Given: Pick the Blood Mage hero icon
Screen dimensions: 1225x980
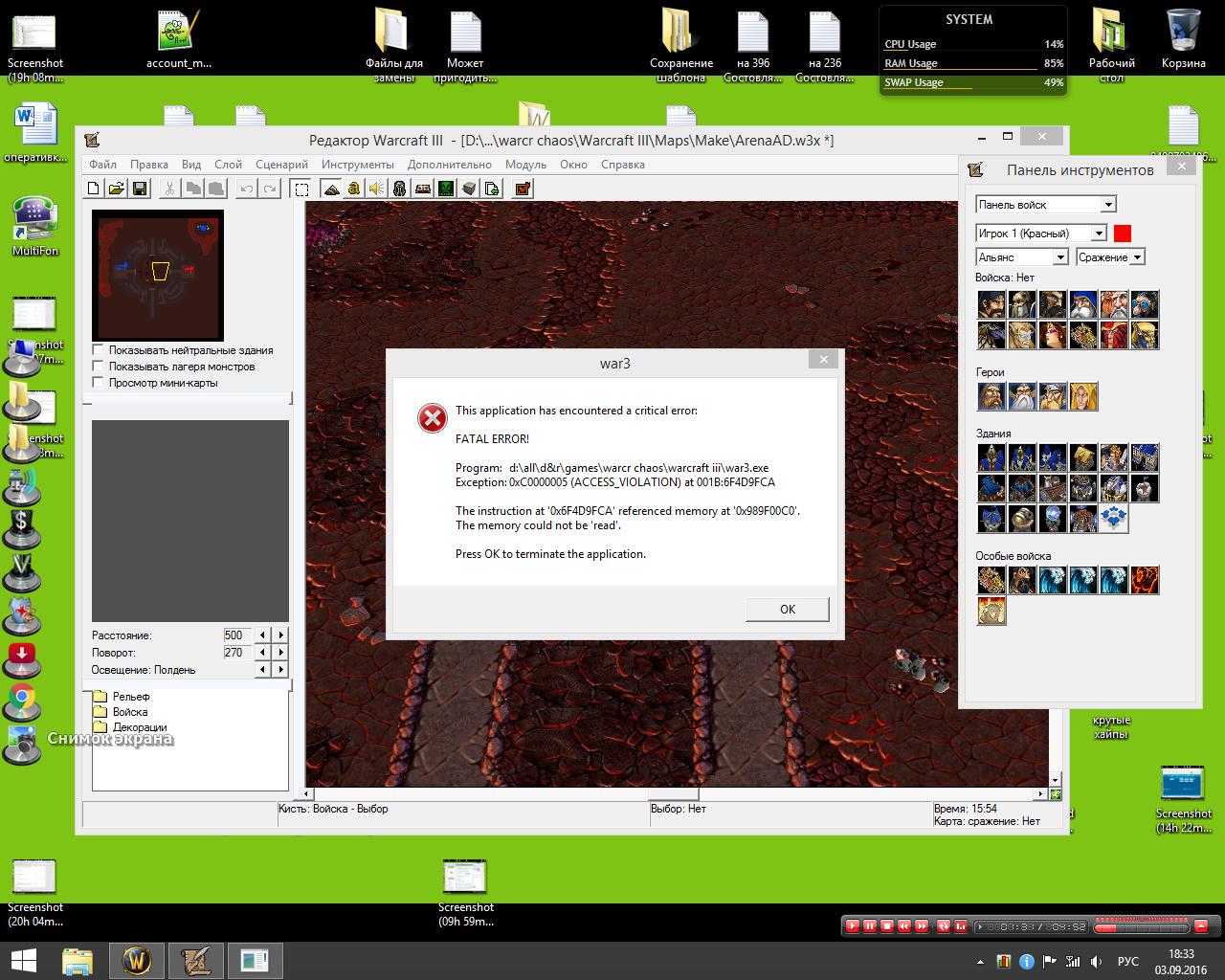Looking at the screenshot, I should tap(1083, 396).
